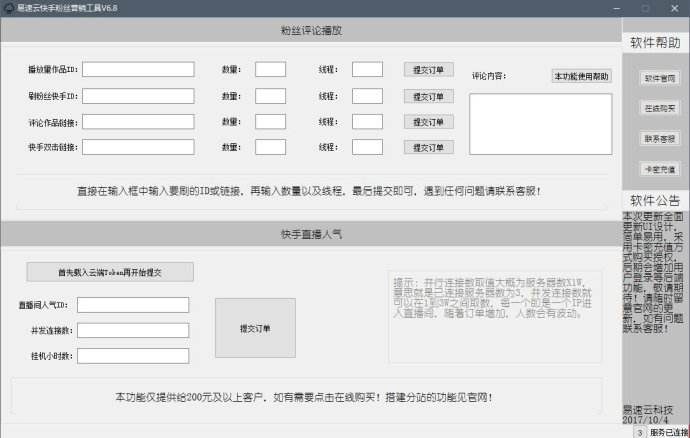Image resolution: width=690 pixels, height=438 pixels.
Task: Click the 播放量作品ID input field
Action: coord(138,69)
